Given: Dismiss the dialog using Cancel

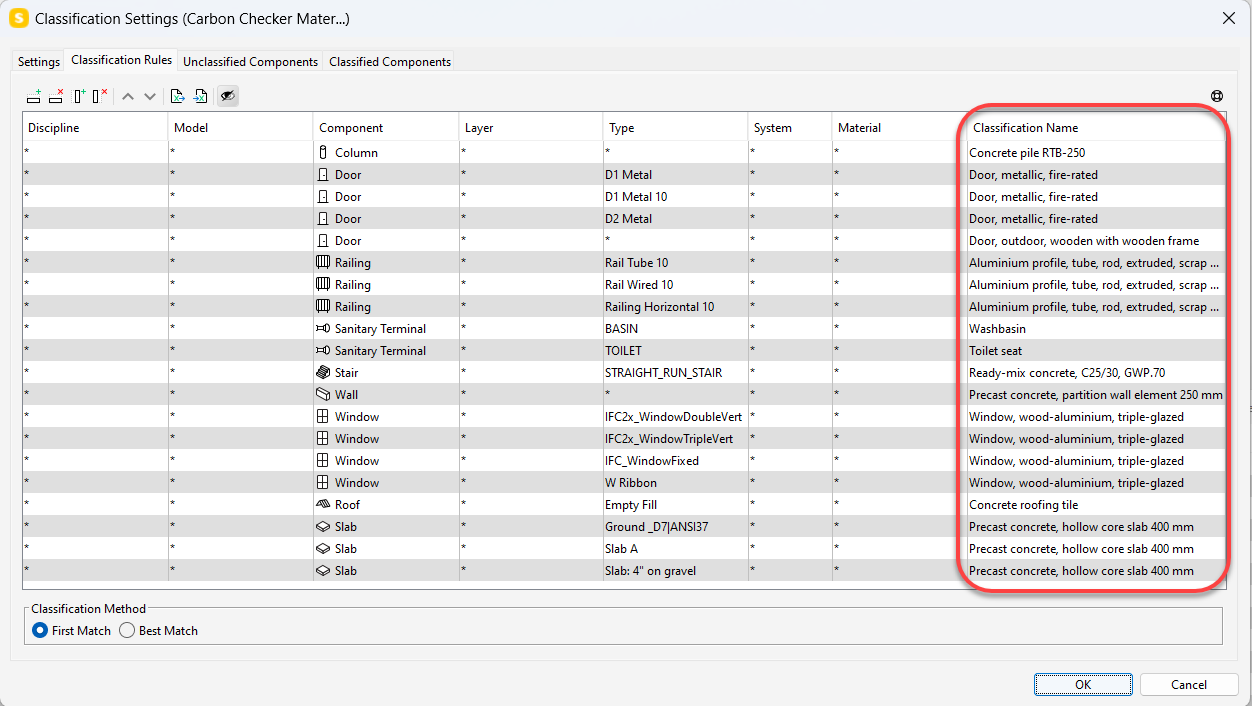Looking at the screenshot, I should [x=1188, y=684].
